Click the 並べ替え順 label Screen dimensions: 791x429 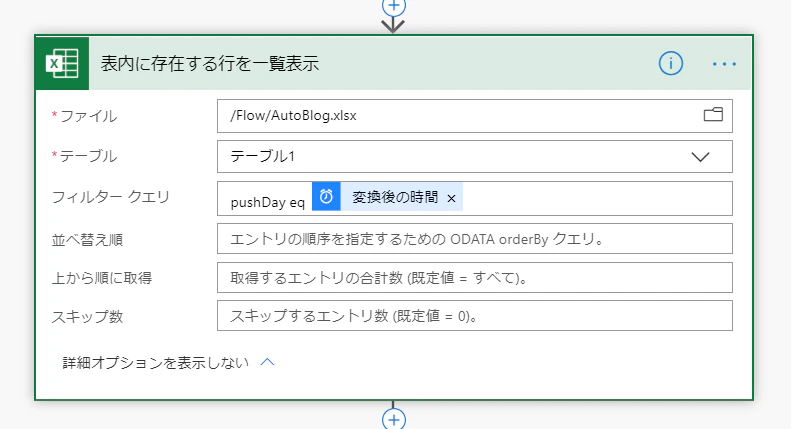click(87, 240)
